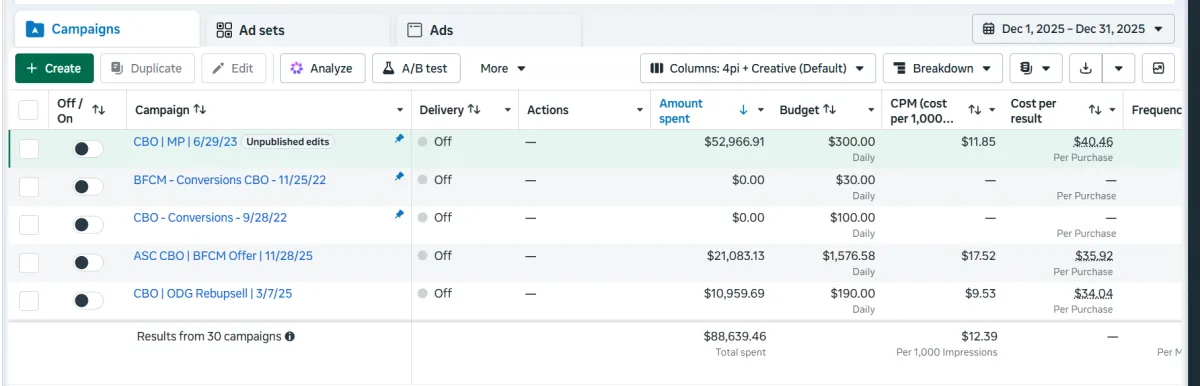Sort by Delivery column arrows

[474, 109]
